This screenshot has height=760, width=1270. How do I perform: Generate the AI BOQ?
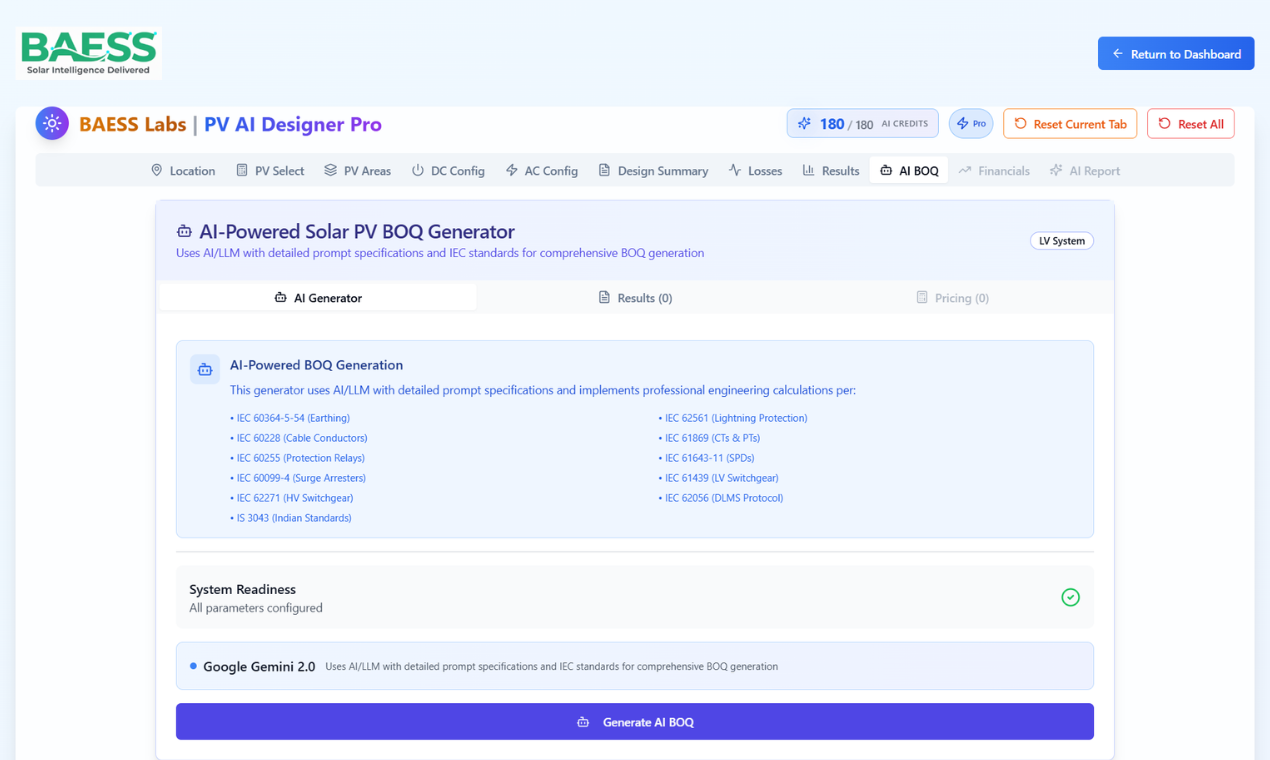635,722
